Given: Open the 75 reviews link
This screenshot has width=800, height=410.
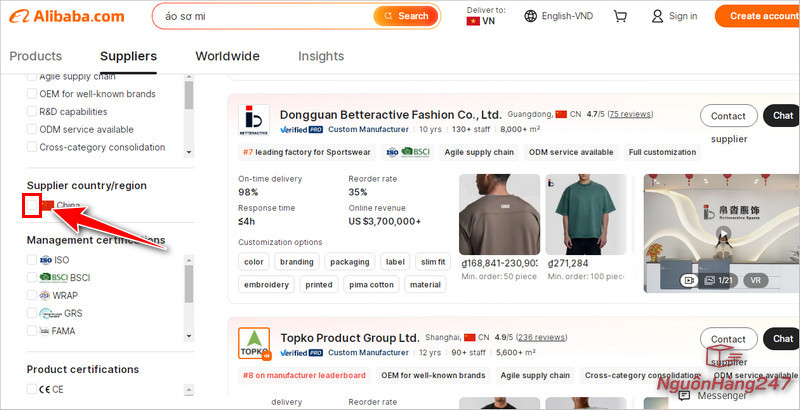Looking at the screenshot, I should pos(630,114).
